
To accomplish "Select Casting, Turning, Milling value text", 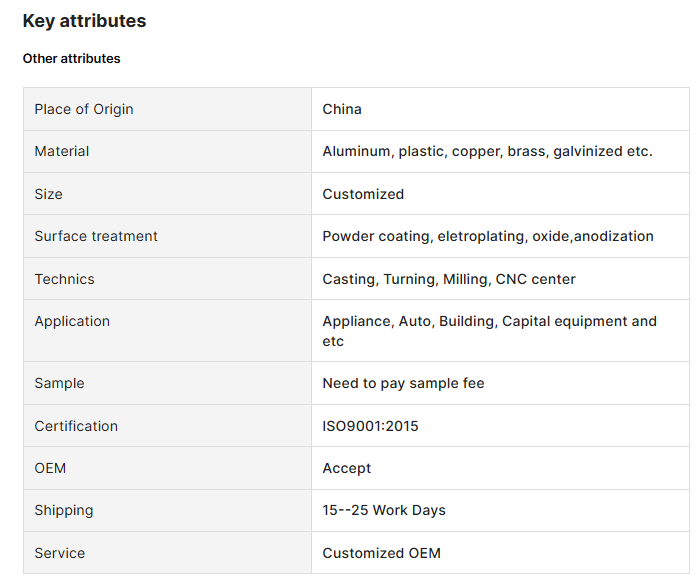I will (x=449, y=279).
